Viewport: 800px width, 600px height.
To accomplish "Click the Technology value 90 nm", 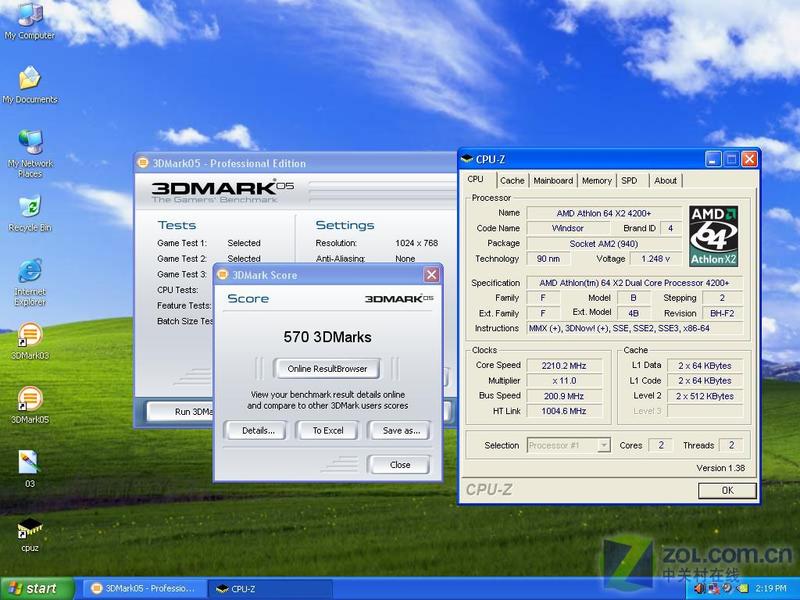I will click(548, 259).
